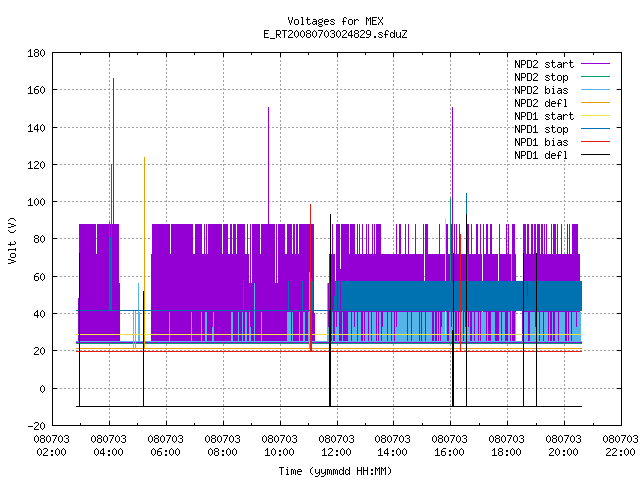This screenshot has width=640, height=480.
Task: Click the chart title 'Voltages for MEX'
Action: pos(335,21)
